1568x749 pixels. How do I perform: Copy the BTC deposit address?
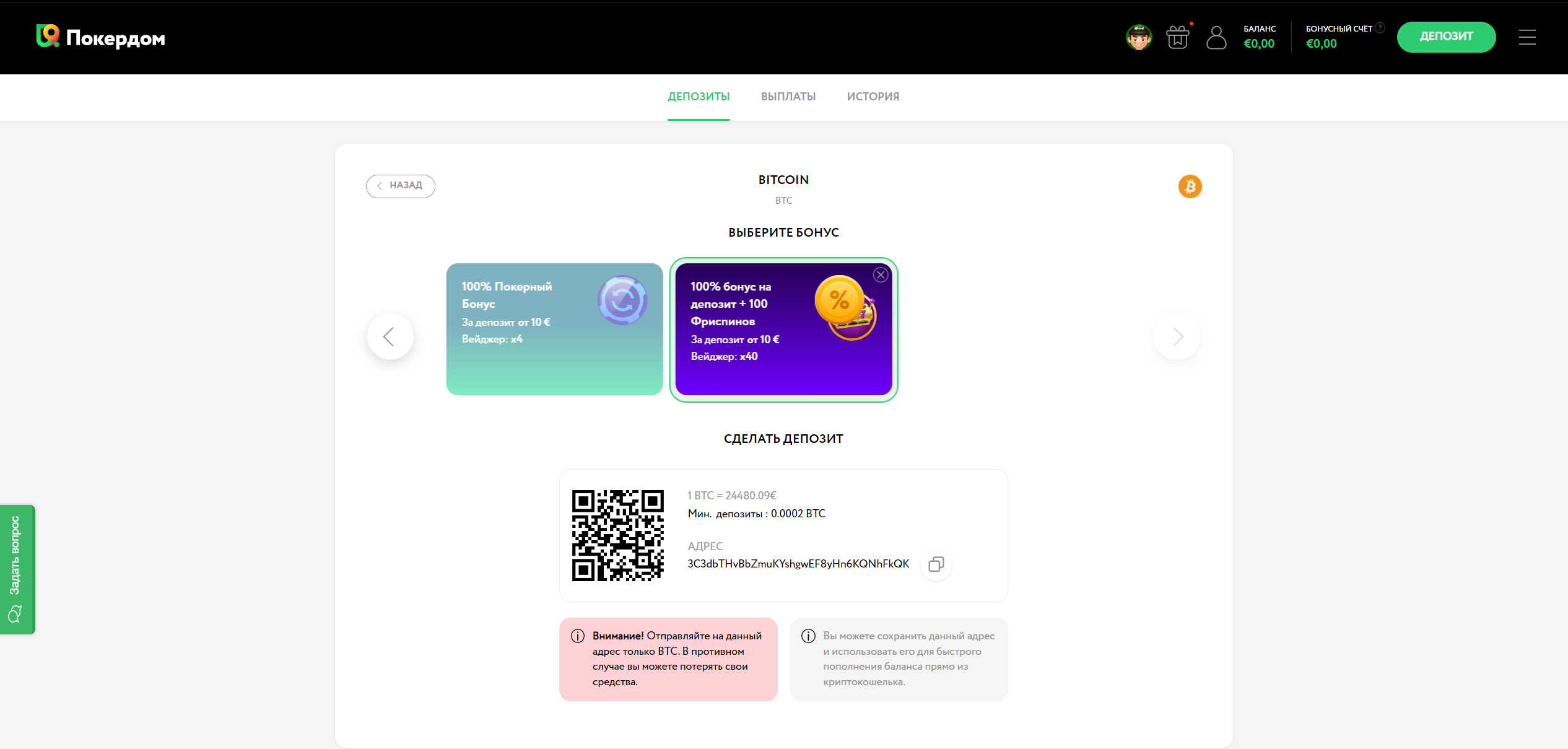coord(936,564)
